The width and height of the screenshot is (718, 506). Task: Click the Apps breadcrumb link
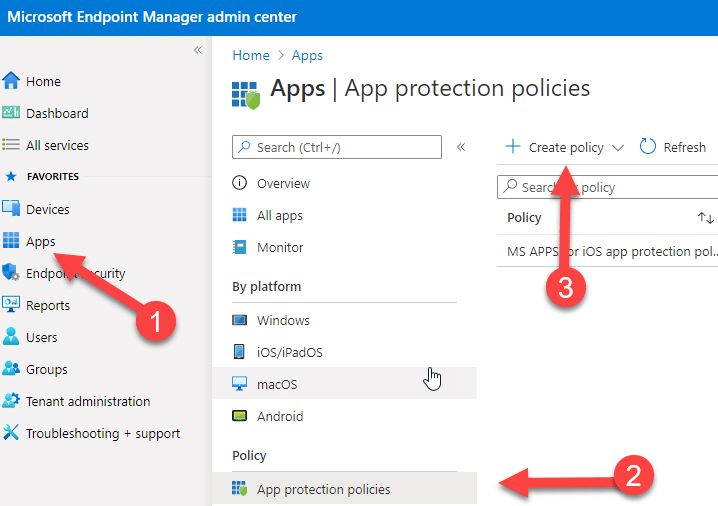point(307,55)
